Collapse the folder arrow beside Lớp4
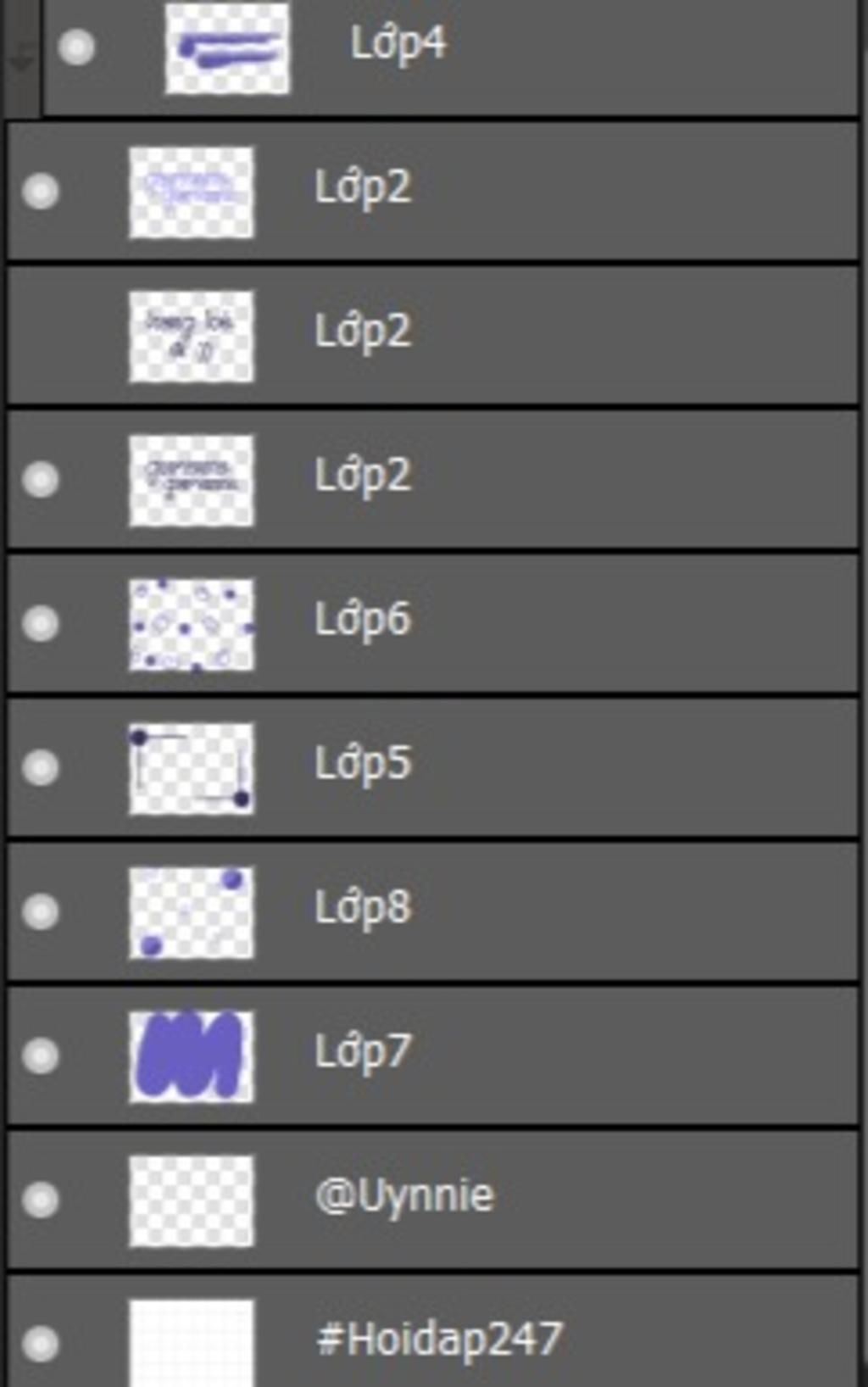The height and width of the screenshot is (1387, 868). pyautogui.click(x=20, y=58)
